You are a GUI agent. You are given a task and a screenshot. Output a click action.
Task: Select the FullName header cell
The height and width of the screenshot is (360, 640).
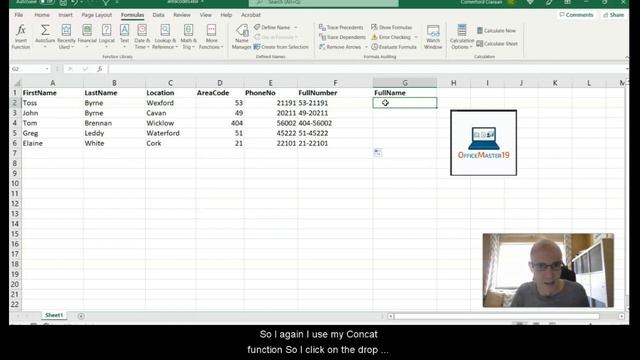[404, 93]
